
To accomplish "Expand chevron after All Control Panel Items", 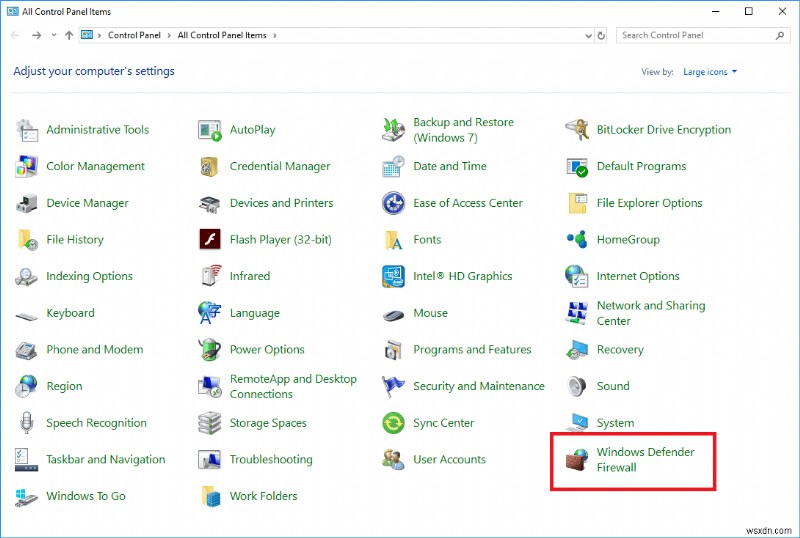I will tap(275, 35).
